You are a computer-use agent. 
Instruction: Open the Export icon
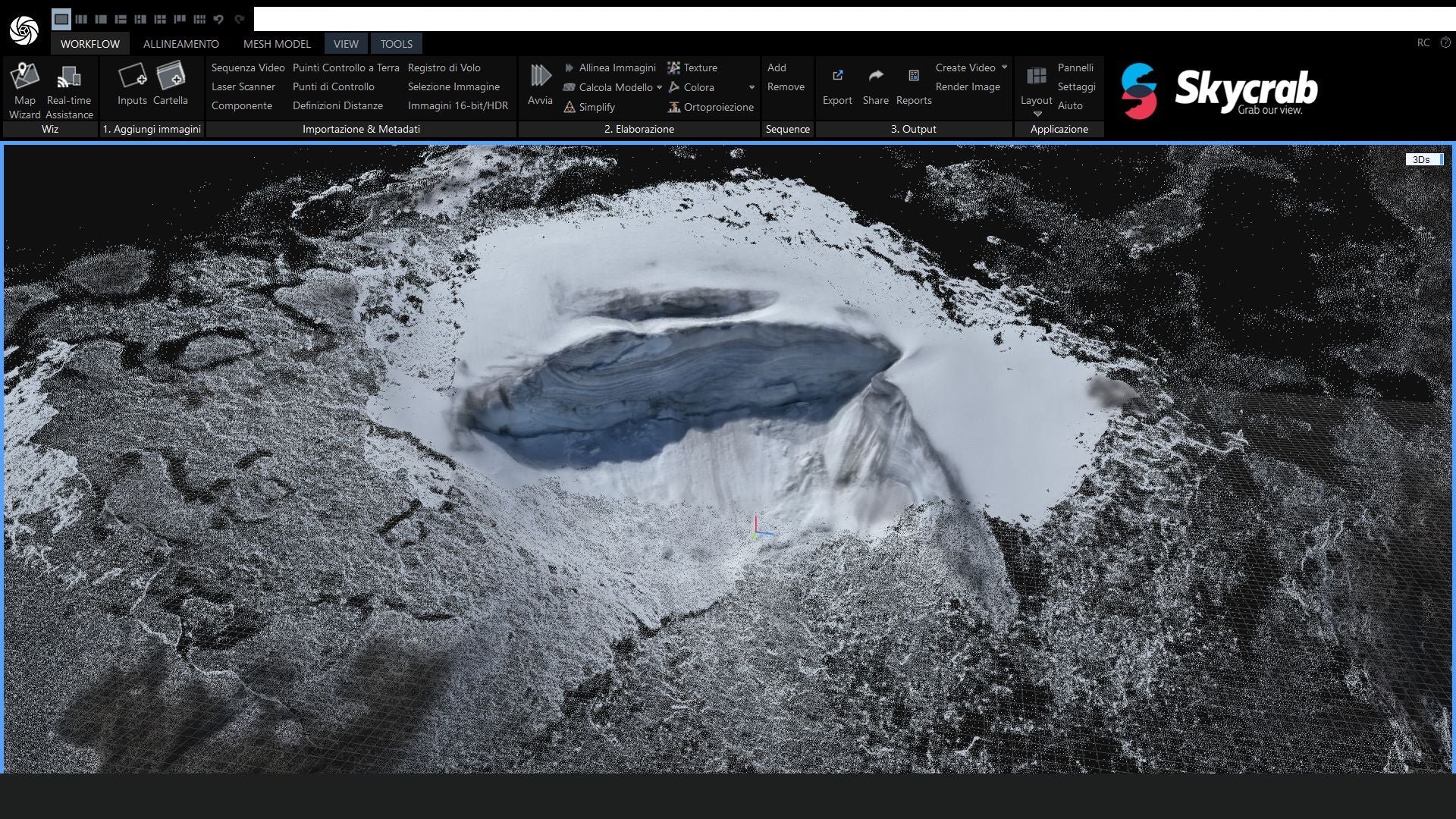click(x=837, y=76)
